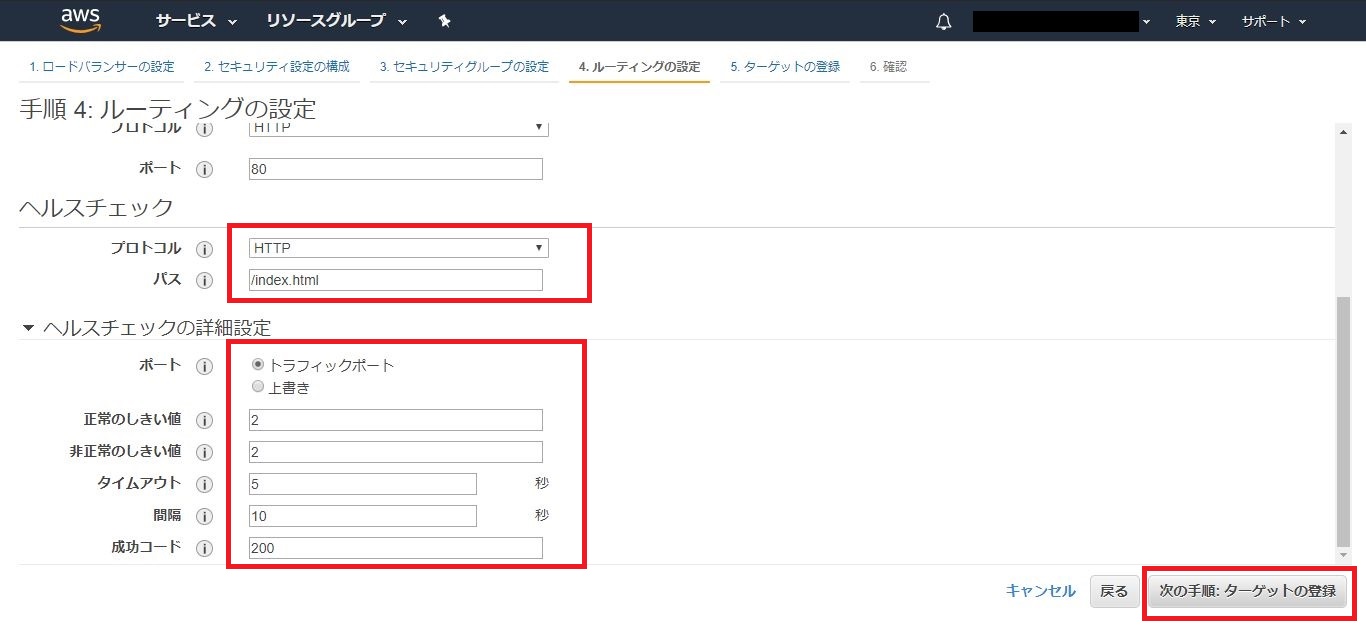The width and height of the screenshot is (1366, 625).
Task: Click the キャンセル link
Action: pos(1040,591)
